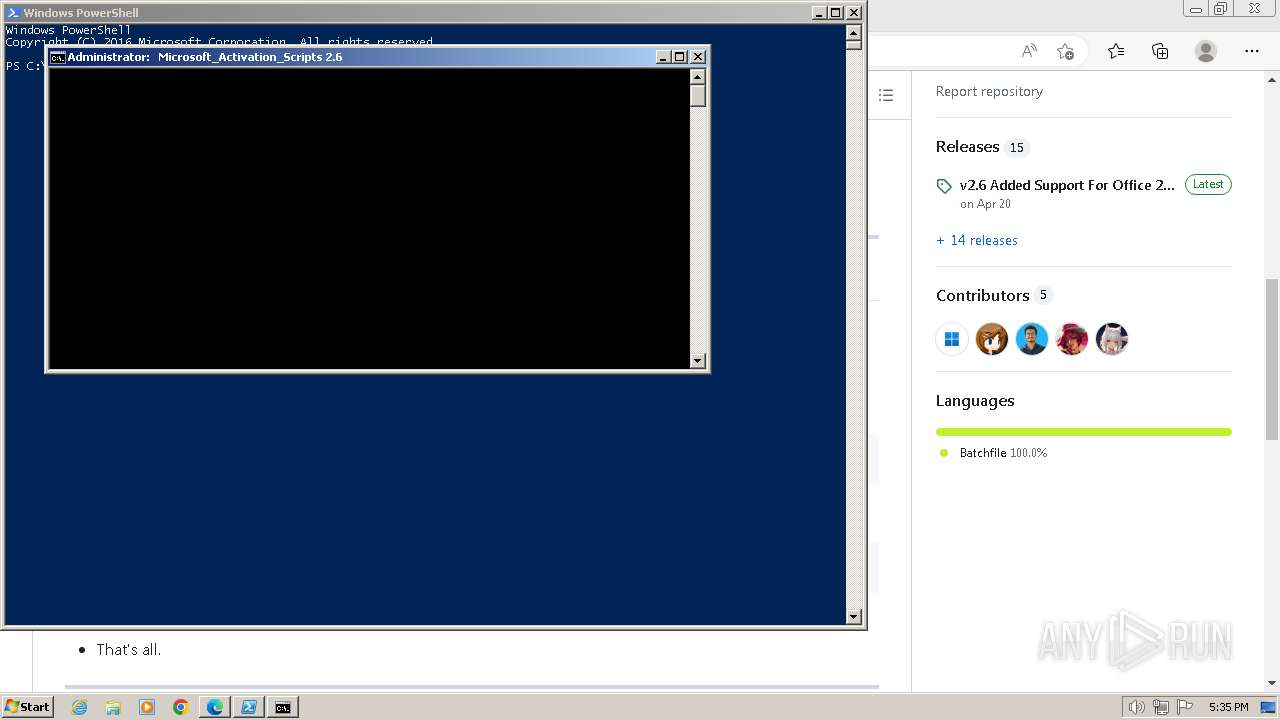The width and height of the screenshot is (1280, 720).
Task: Click PowerShell window system menu icon
Action: pyautogui.click(x=13, y=13)
